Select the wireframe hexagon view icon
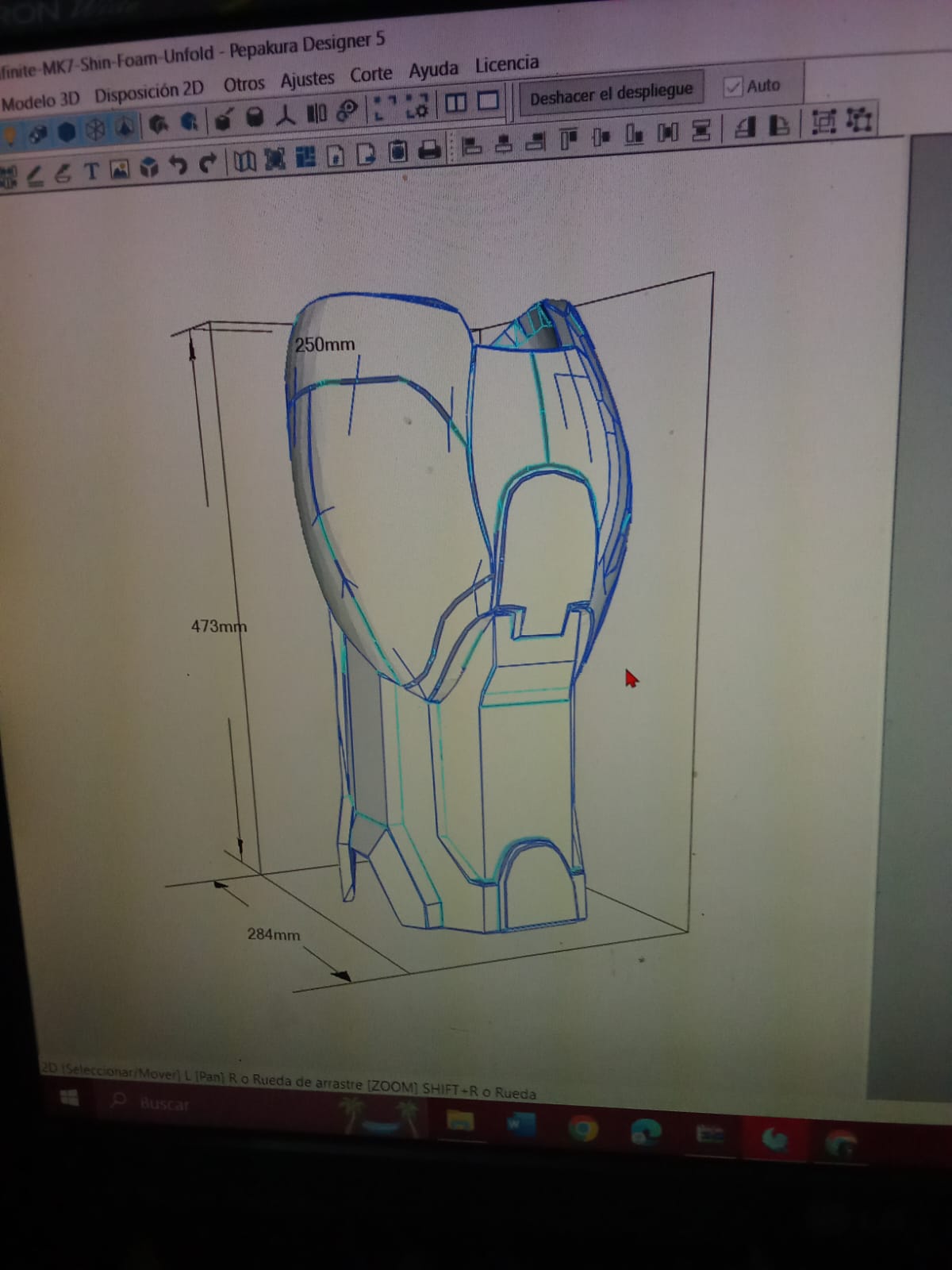 (95, 130)
